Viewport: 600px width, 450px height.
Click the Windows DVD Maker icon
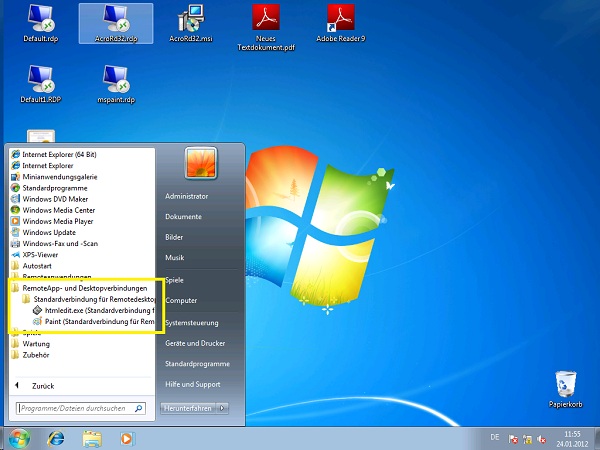(x=15, y=199)
